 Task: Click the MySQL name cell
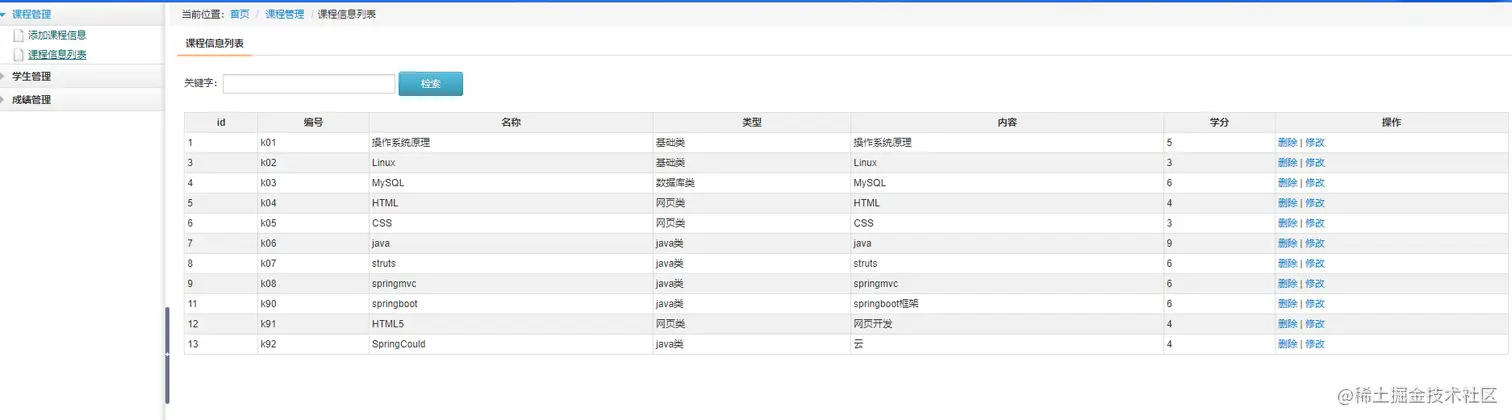(511, 183)
